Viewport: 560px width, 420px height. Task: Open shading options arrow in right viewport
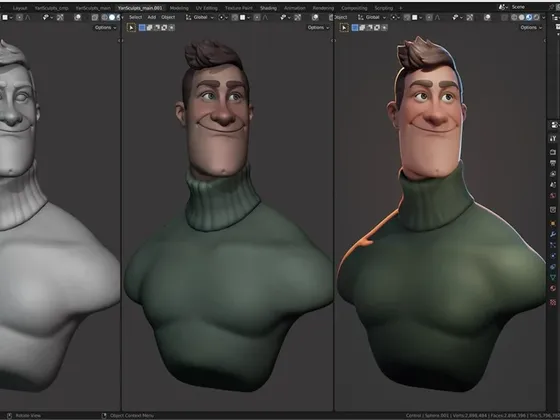[x=544, y=17]
